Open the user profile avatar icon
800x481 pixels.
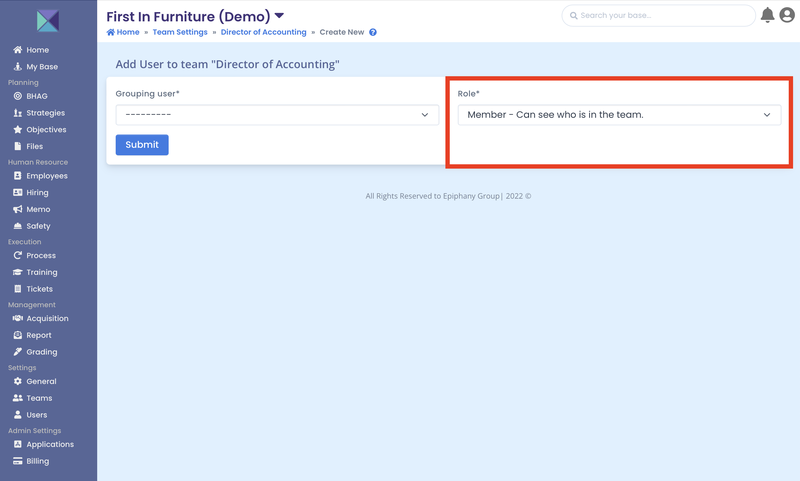(787, 15)
